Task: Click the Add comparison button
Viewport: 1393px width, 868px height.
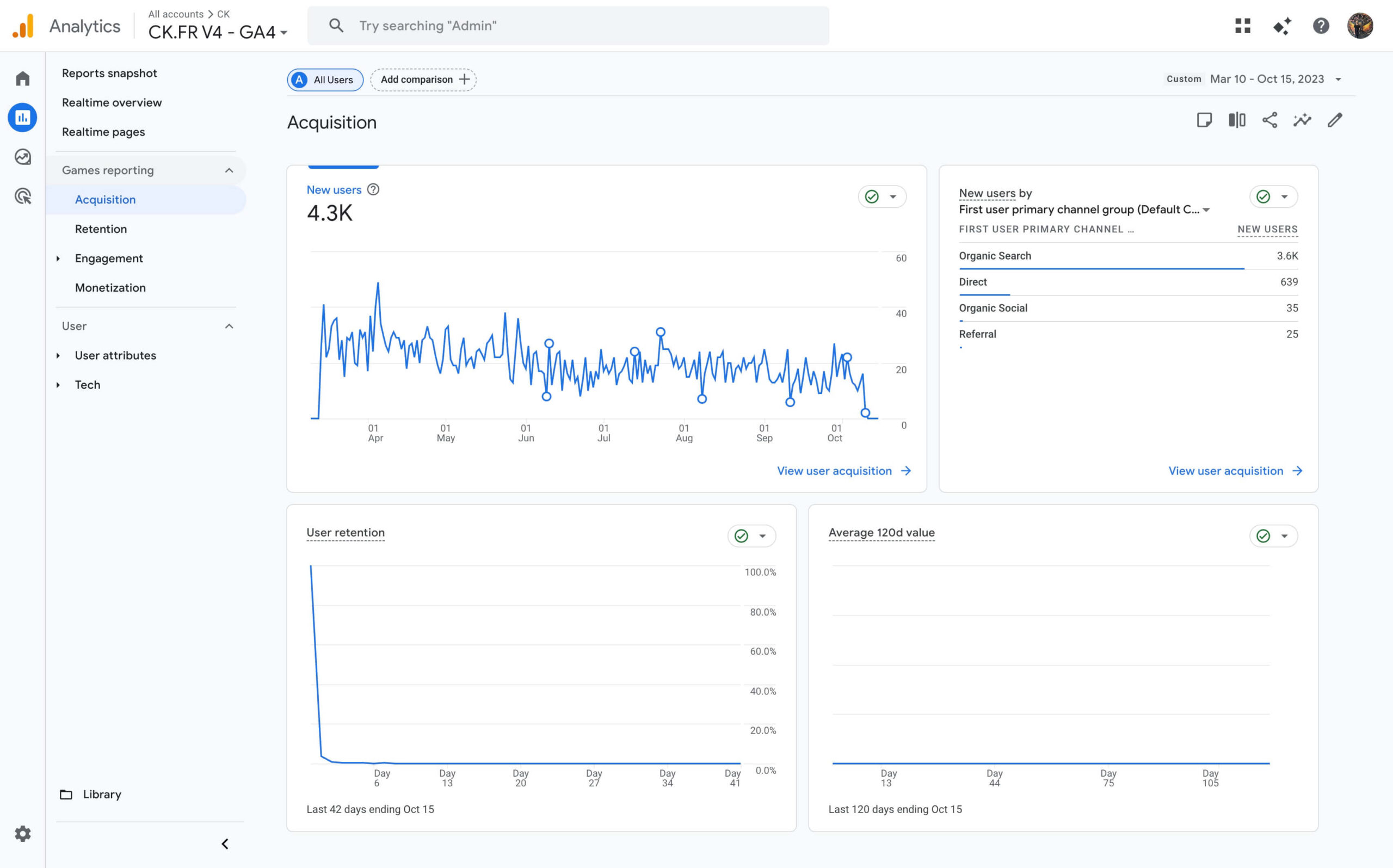Action: pyautogui.click(x=423, y=80)
